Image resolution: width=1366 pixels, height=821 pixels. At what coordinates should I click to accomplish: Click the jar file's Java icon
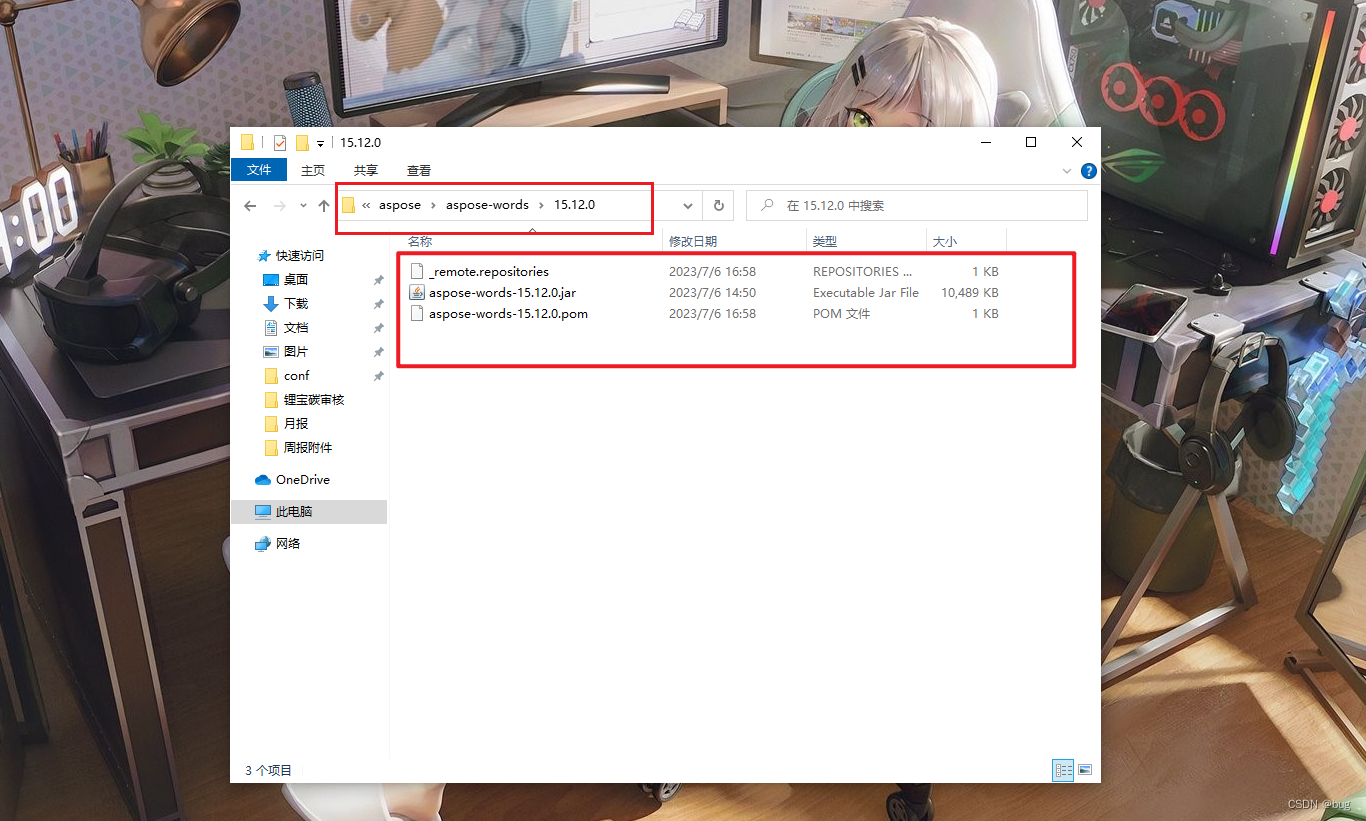click(x=418, y=292)
